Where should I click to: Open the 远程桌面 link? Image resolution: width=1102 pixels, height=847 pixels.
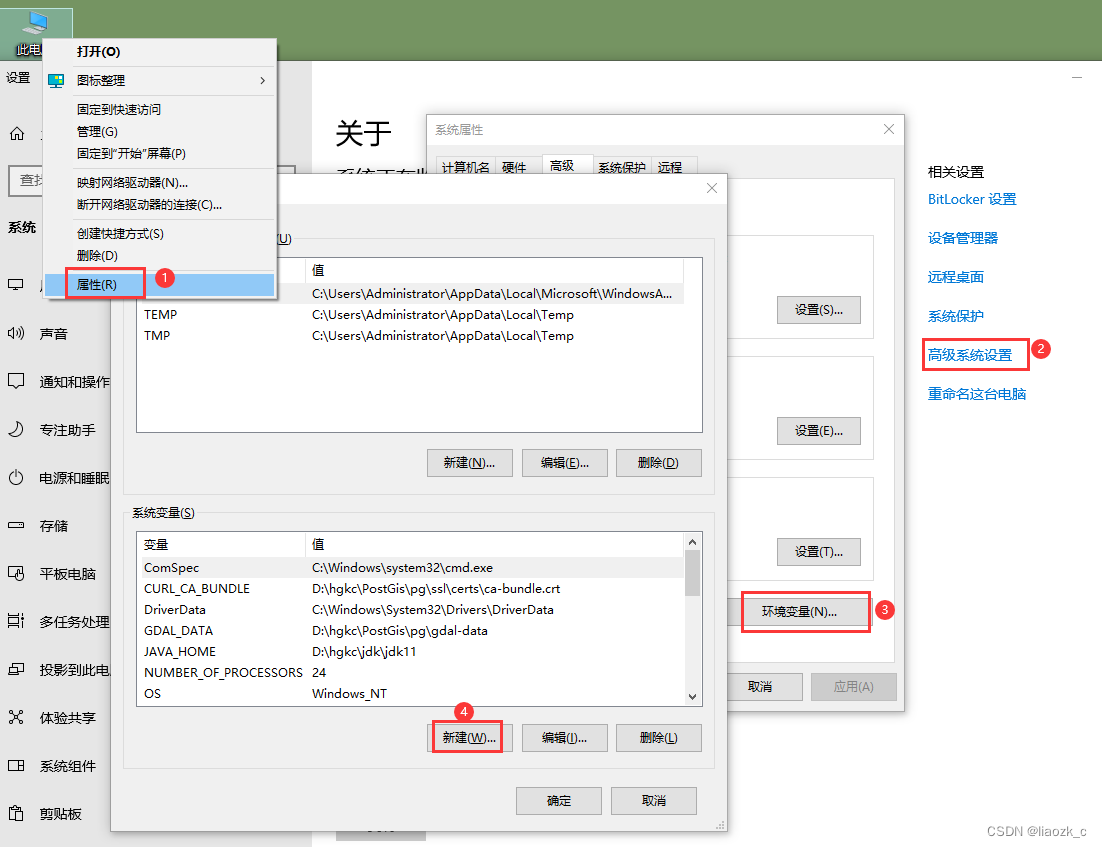(956, 277)
